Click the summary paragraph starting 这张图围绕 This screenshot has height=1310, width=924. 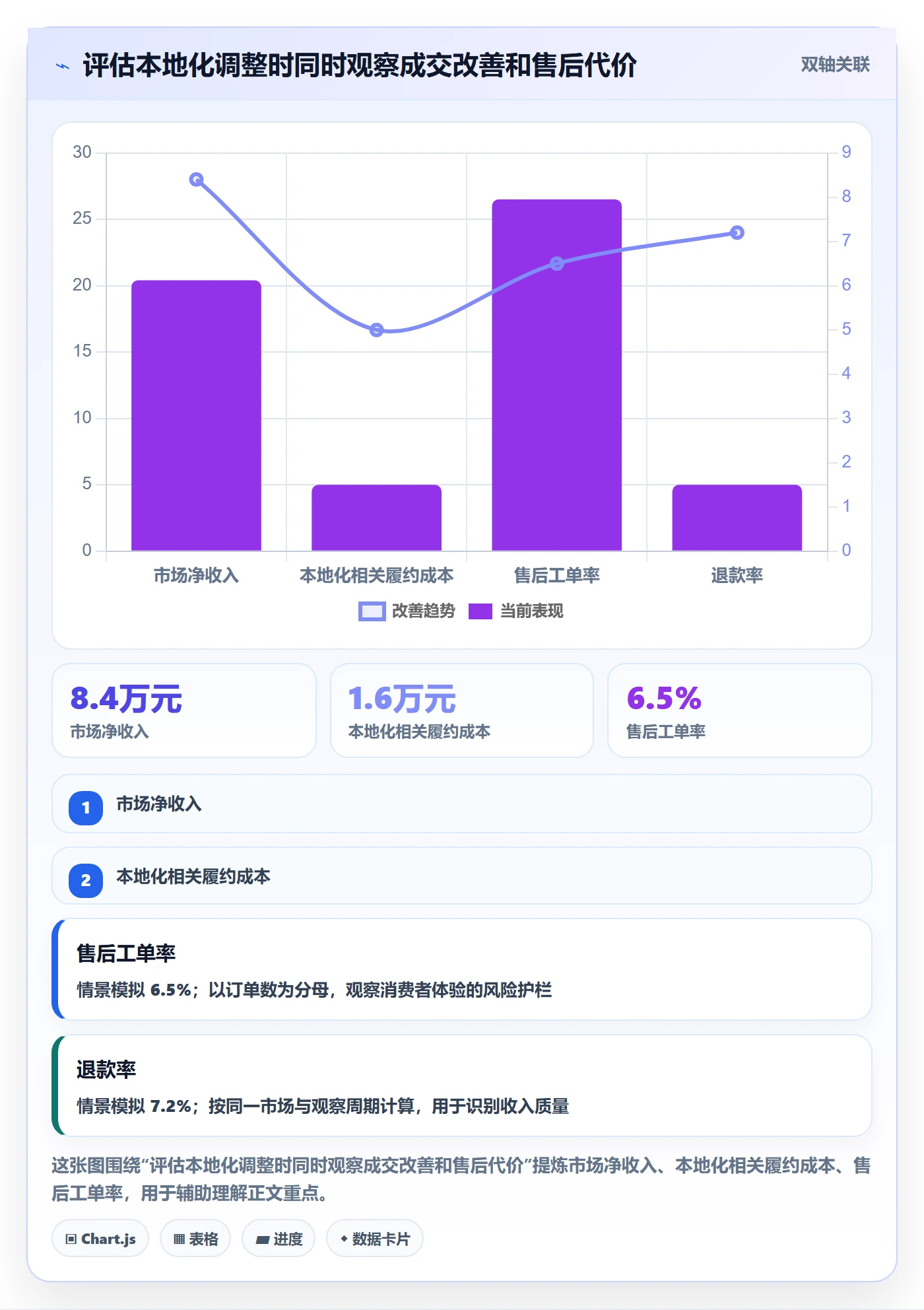(x=461, y=1179)
